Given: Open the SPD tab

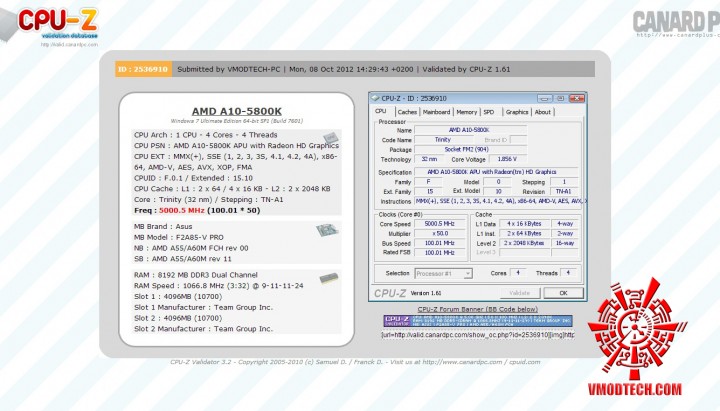Looking at the screenshot, I should point(489,112).
